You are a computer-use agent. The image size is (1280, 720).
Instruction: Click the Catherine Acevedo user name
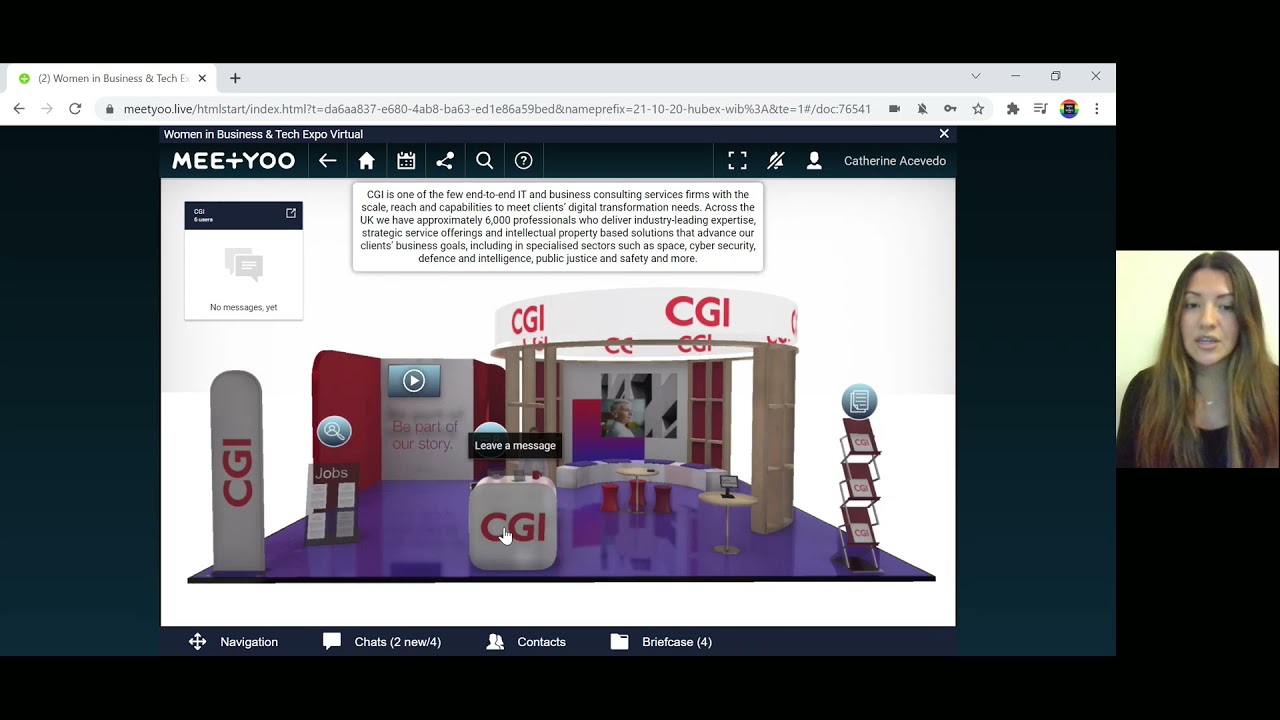[895, 161]
